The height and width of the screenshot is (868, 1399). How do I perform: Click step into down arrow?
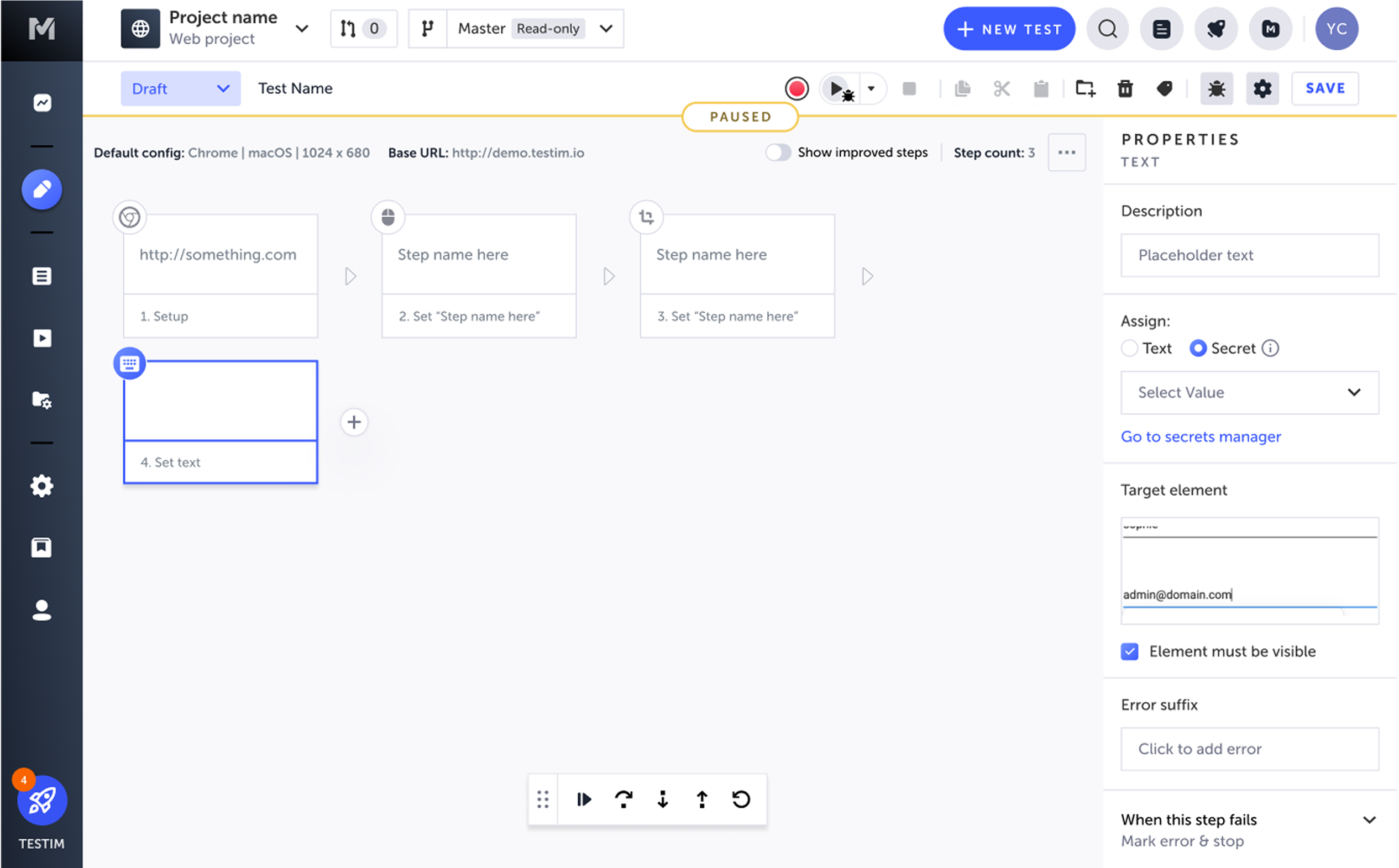[663, 800]
